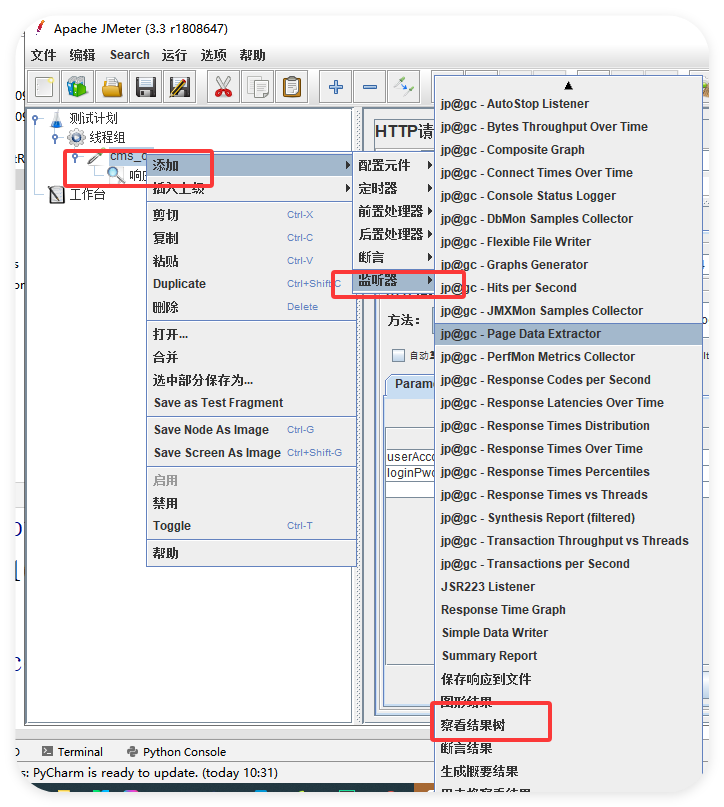Select Simple Data Writer listener
724x807 pixels.
[568, 633]
